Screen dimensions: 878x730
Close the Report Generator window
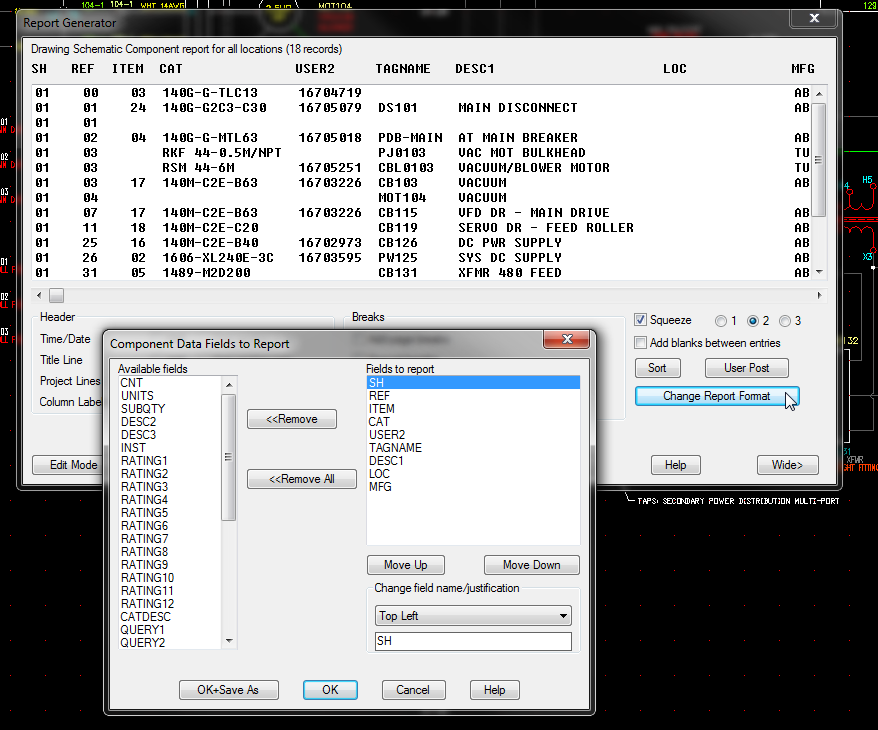812,20
